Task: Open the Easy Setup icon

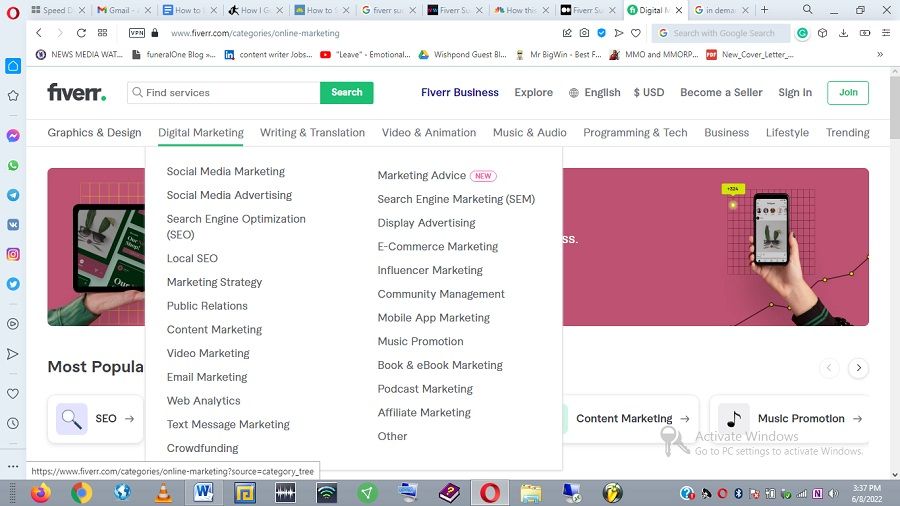Action: click(886, 33)
